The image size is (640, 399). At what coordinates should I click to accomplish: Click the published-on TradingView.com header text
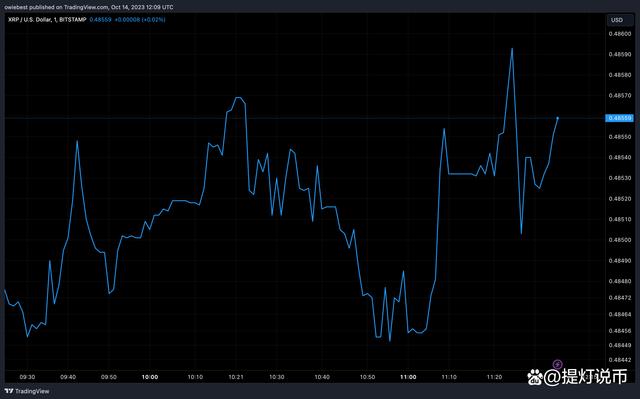pos(89,7)
